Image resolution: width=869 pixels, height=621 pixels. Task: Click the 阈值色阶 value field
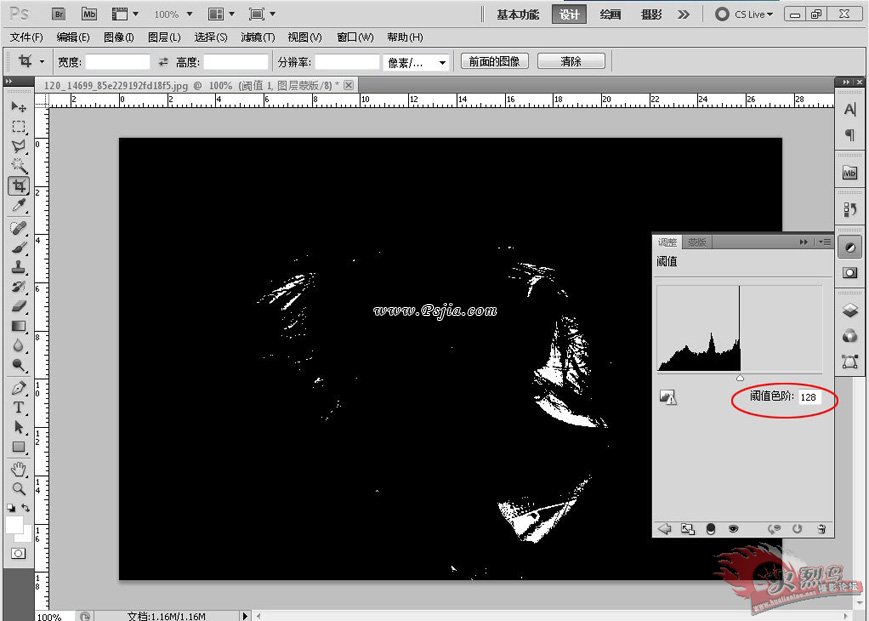[x=810, y=397]
